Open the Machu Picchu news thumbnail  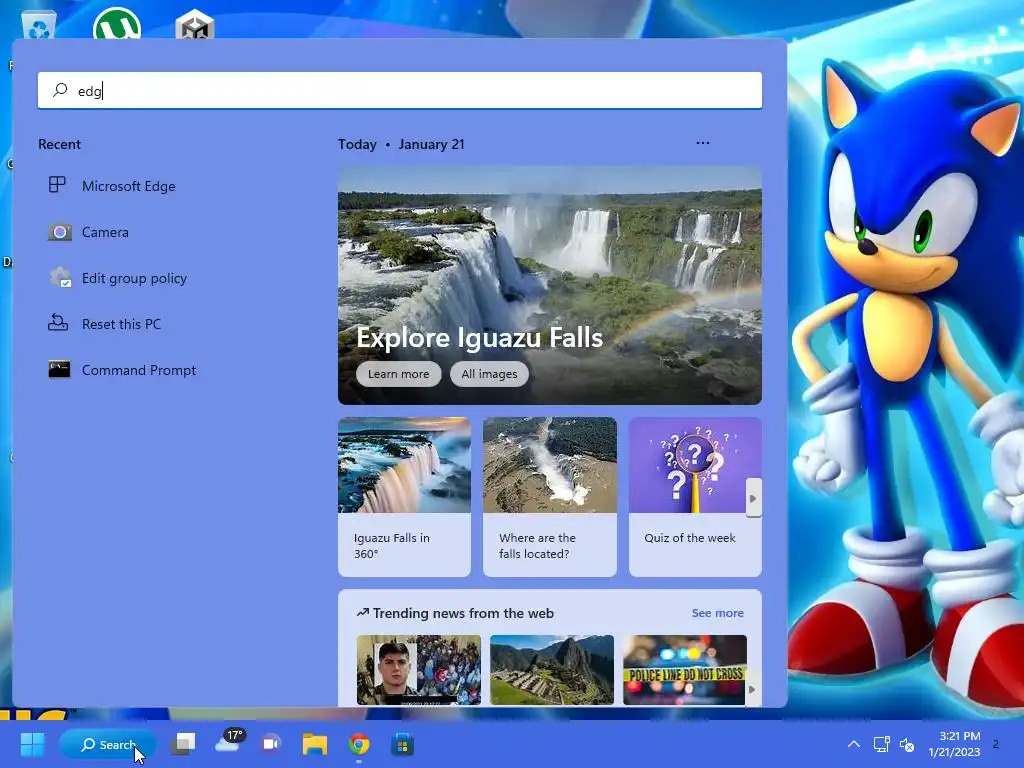[x=552, y=670]
